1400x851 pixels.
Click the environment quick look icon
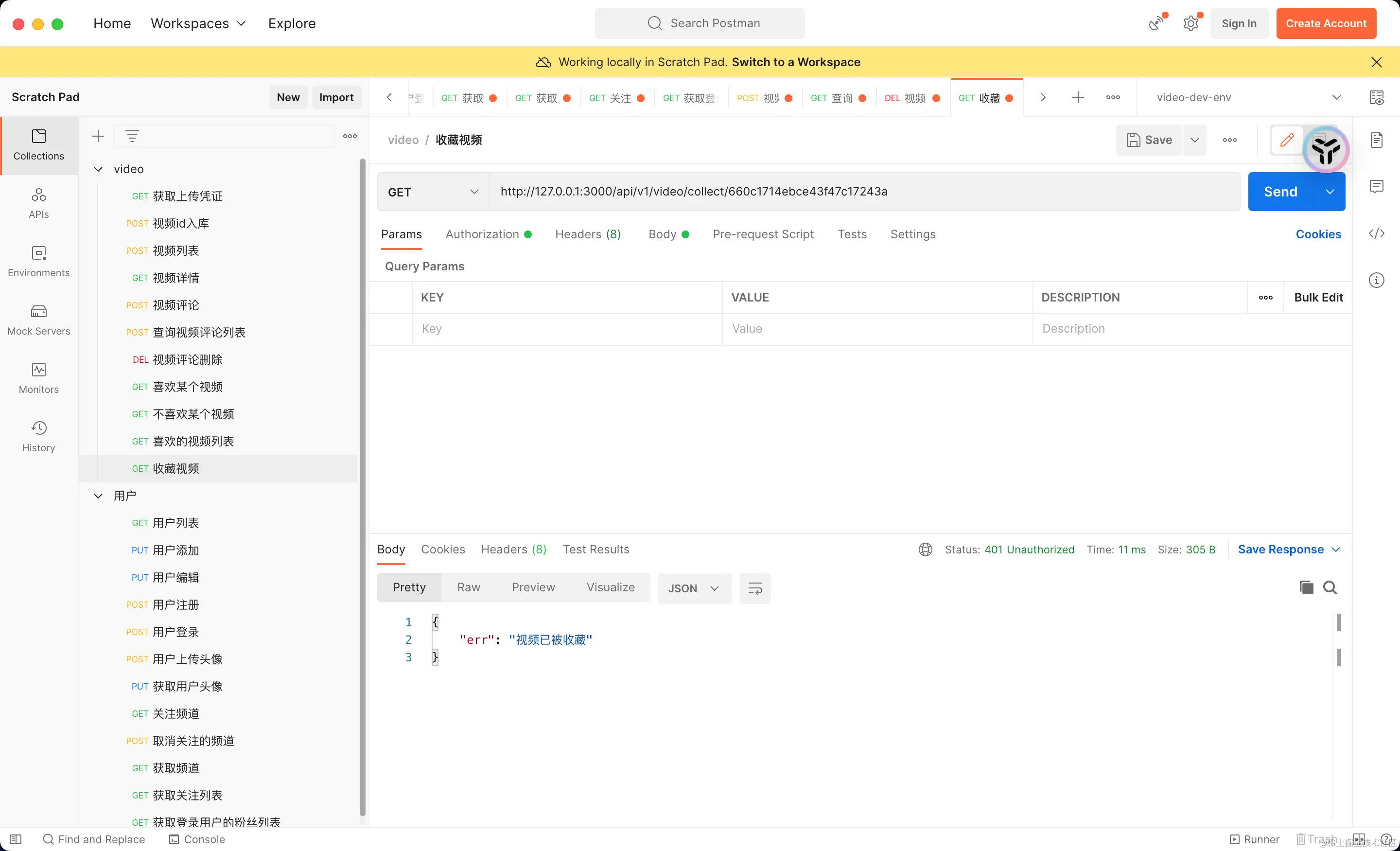[x=1376, y=98]
